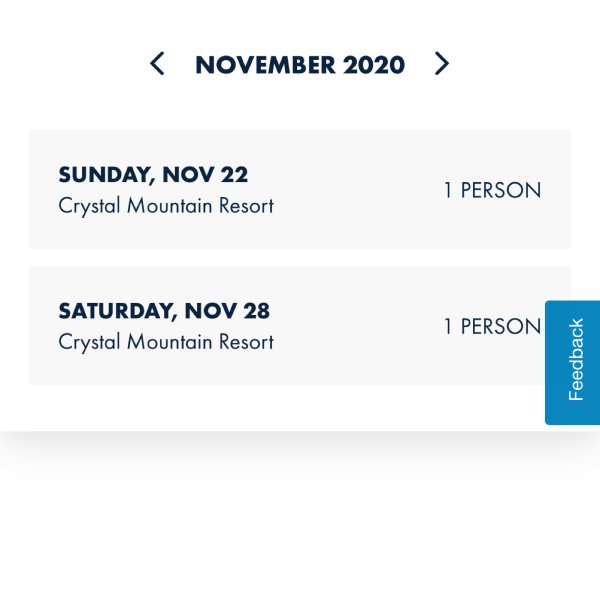Click the word Resort in the Nov 22 card
The height and width of the screenshot is (600, 600).
click(246, 206)
